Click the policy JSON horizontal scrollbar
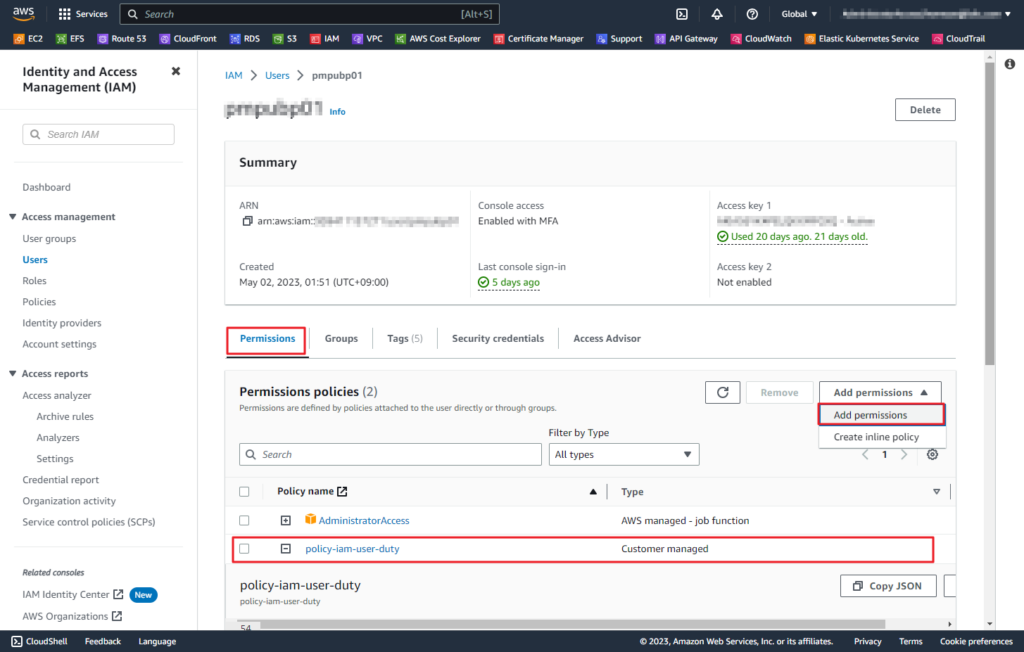Image resolution: width=1024 pixels, height=652 pixels. pyautogui.click(x=573, y=624)
